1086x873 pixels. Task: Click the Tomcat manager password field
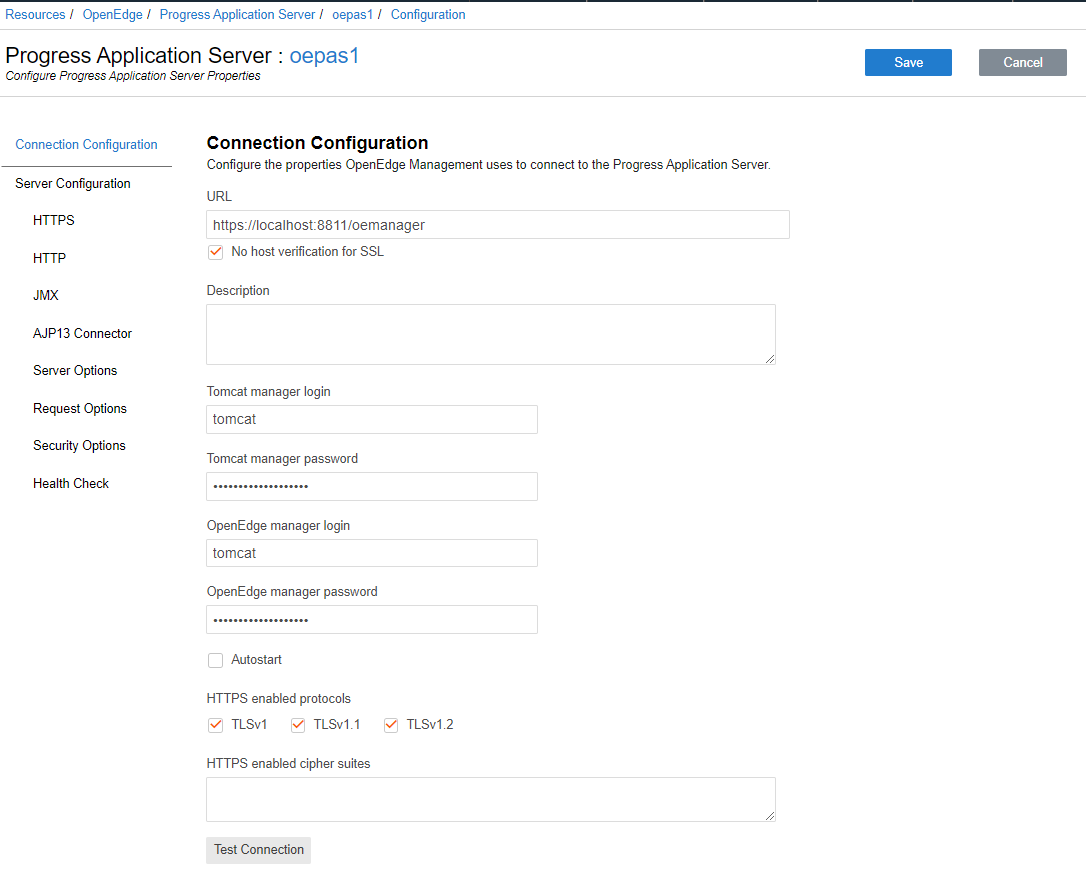(x=372, y=486)
